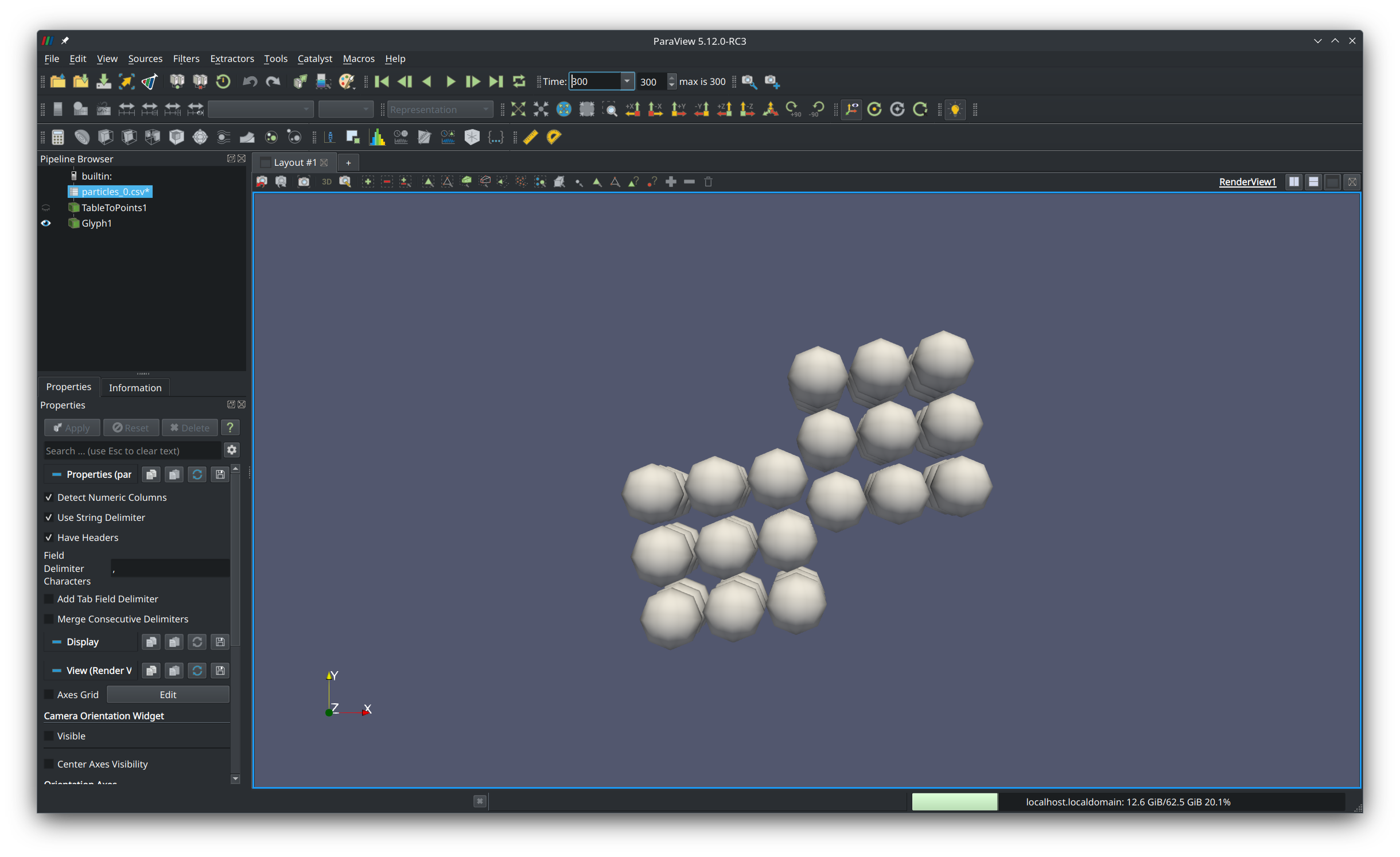The width and height of the screenshot is (1400, 857).
Task: Enable Merge Consecutive Delimiters
Action: (x=49, y=619)
